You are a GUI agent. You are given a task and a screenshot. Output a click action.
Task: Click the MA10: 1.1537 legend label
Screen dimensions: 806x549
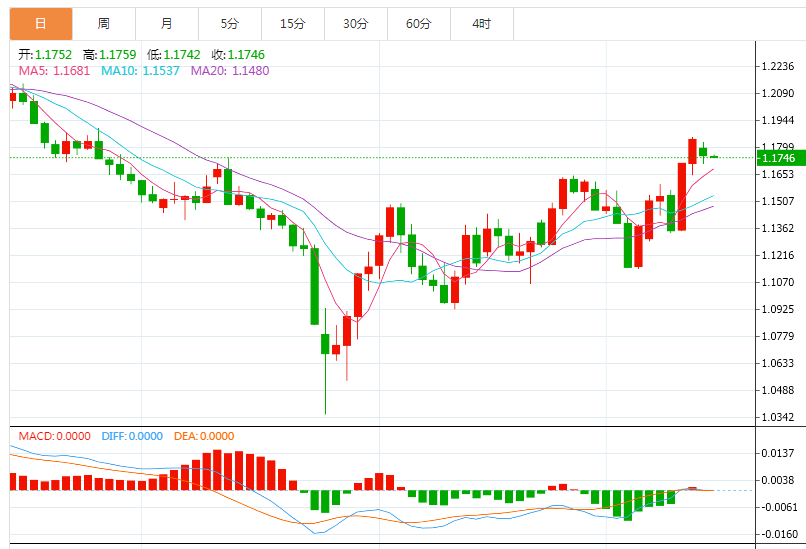coord(140,70)
